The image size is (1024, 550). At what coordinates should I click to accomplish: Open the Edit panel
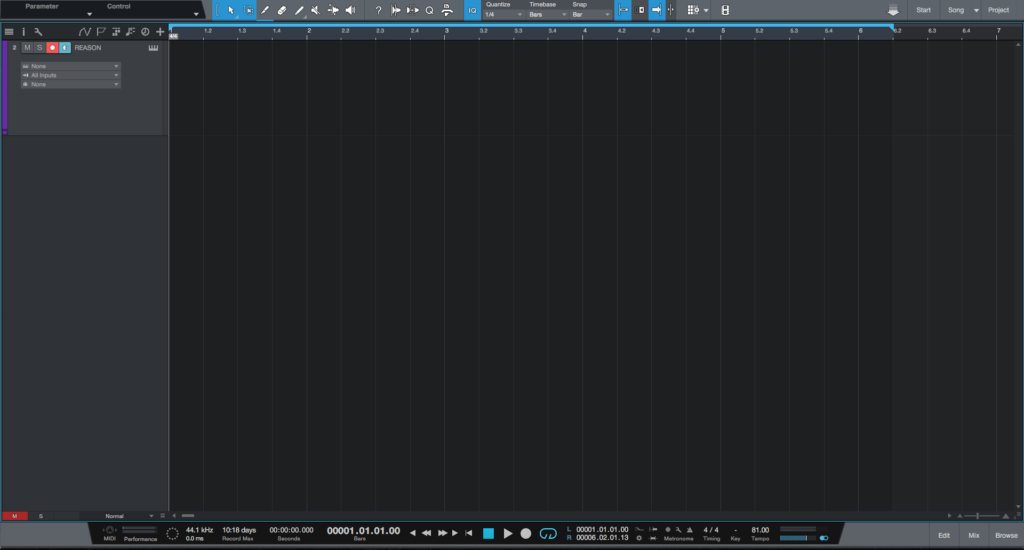944,535
